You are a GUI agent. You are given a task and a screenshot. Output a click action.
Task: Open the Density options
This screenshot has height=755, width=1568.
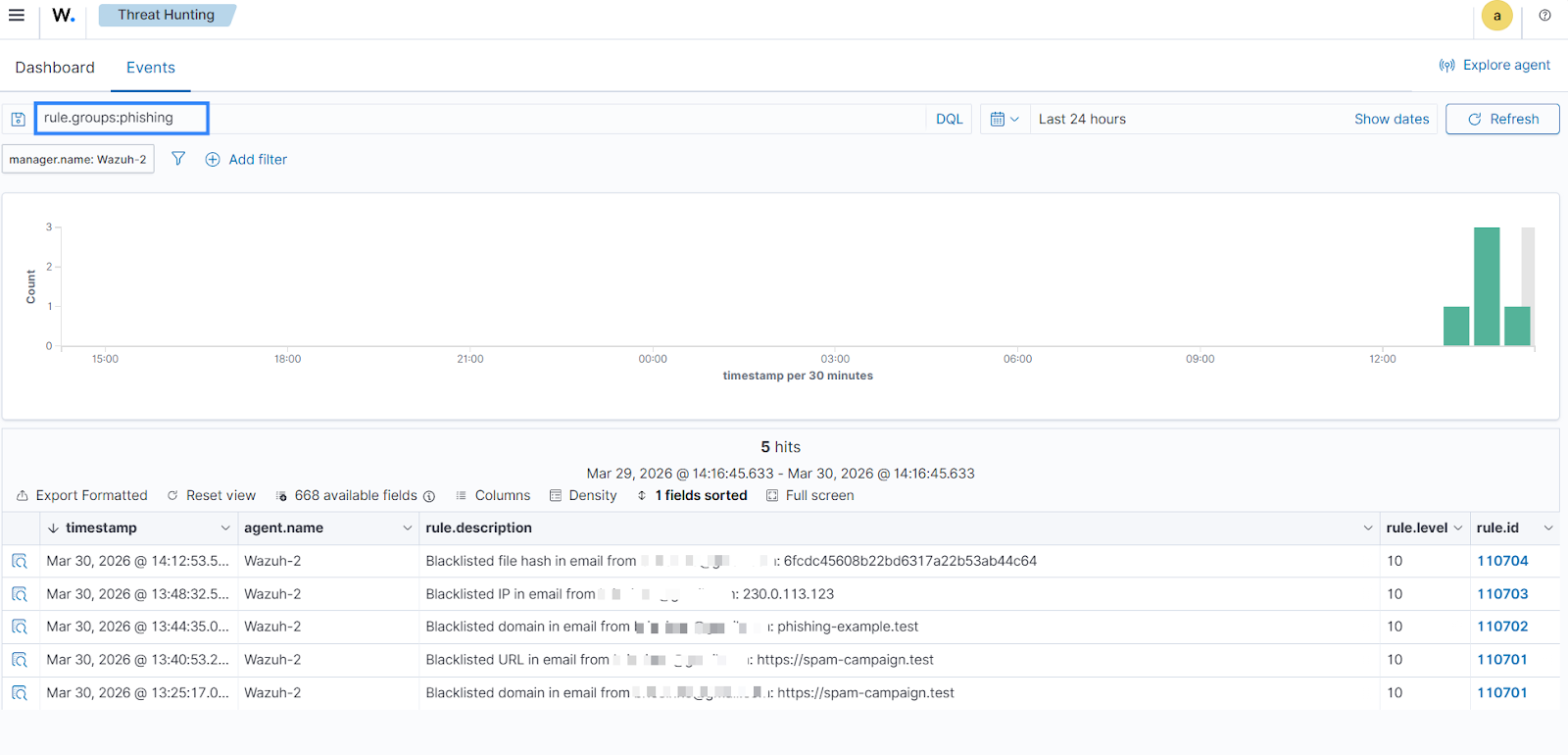(583, 495)
